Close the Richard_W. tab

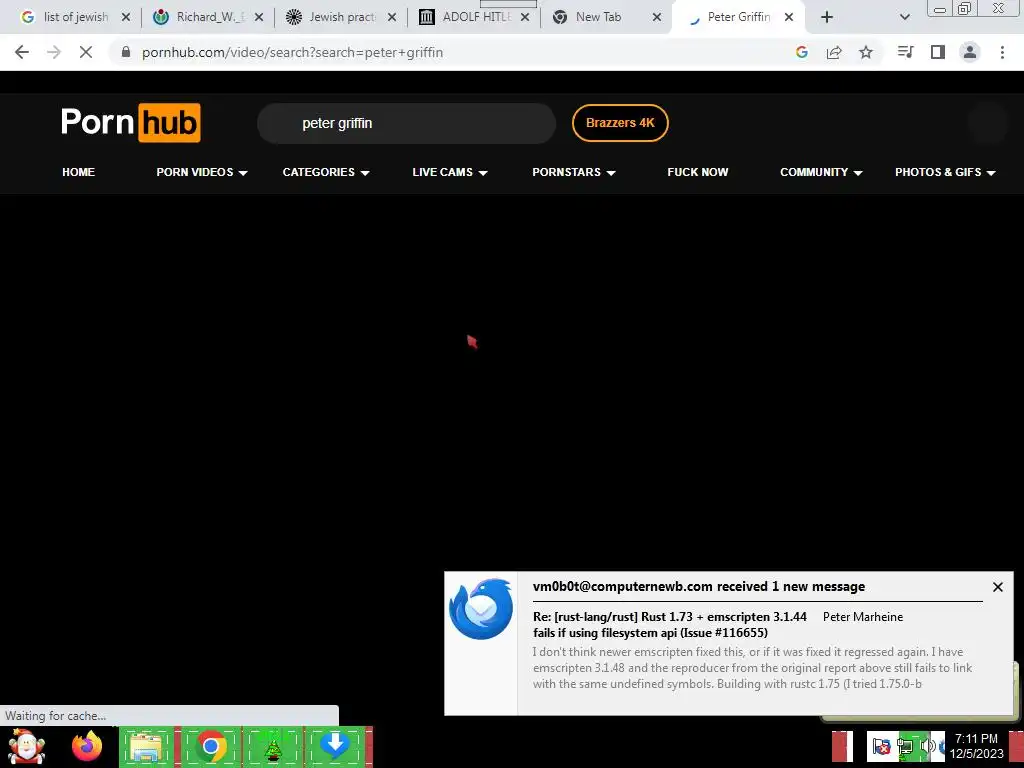click(259, 17)
